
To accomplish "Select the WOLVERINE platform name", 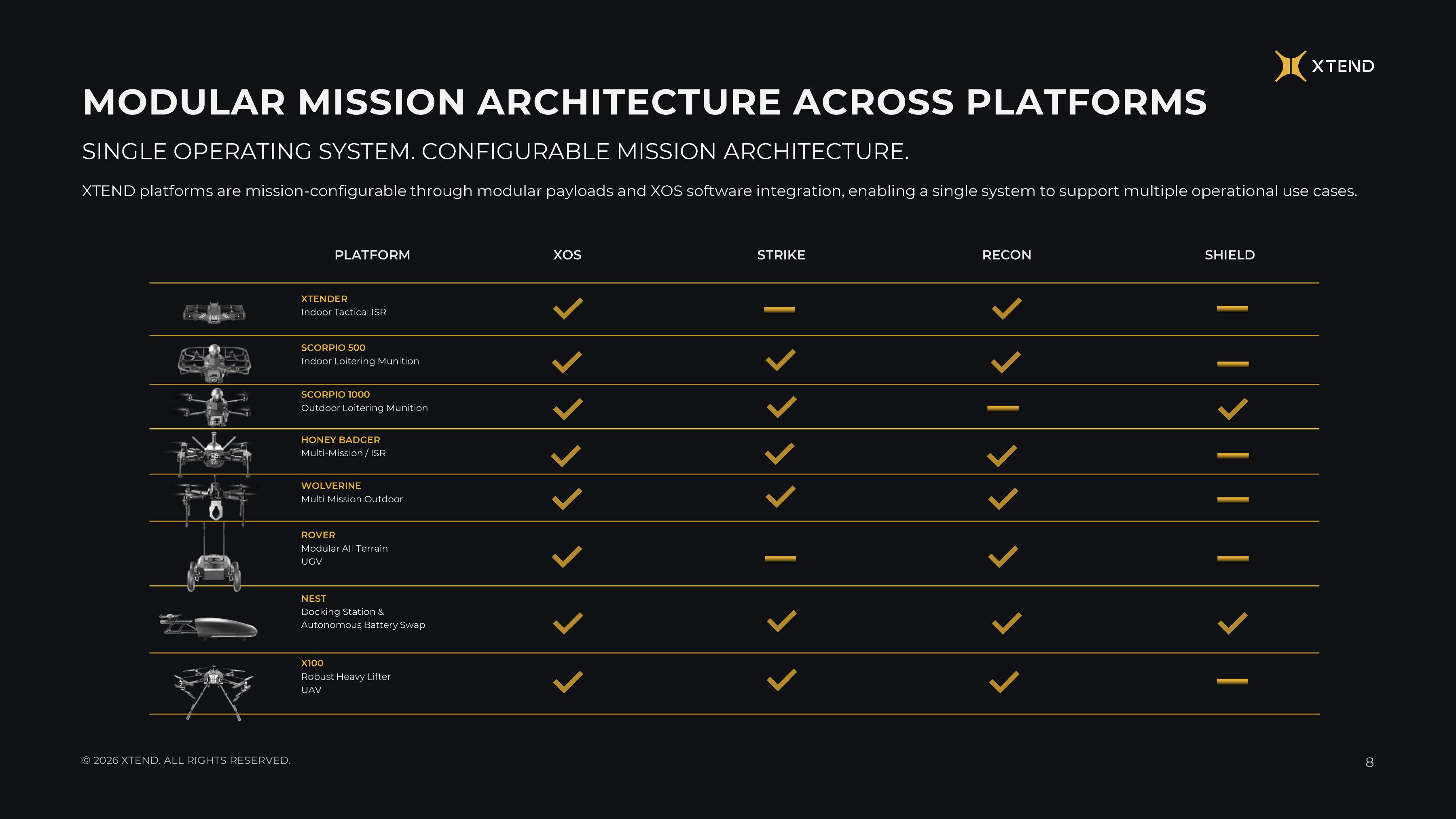I will [331, 485].
